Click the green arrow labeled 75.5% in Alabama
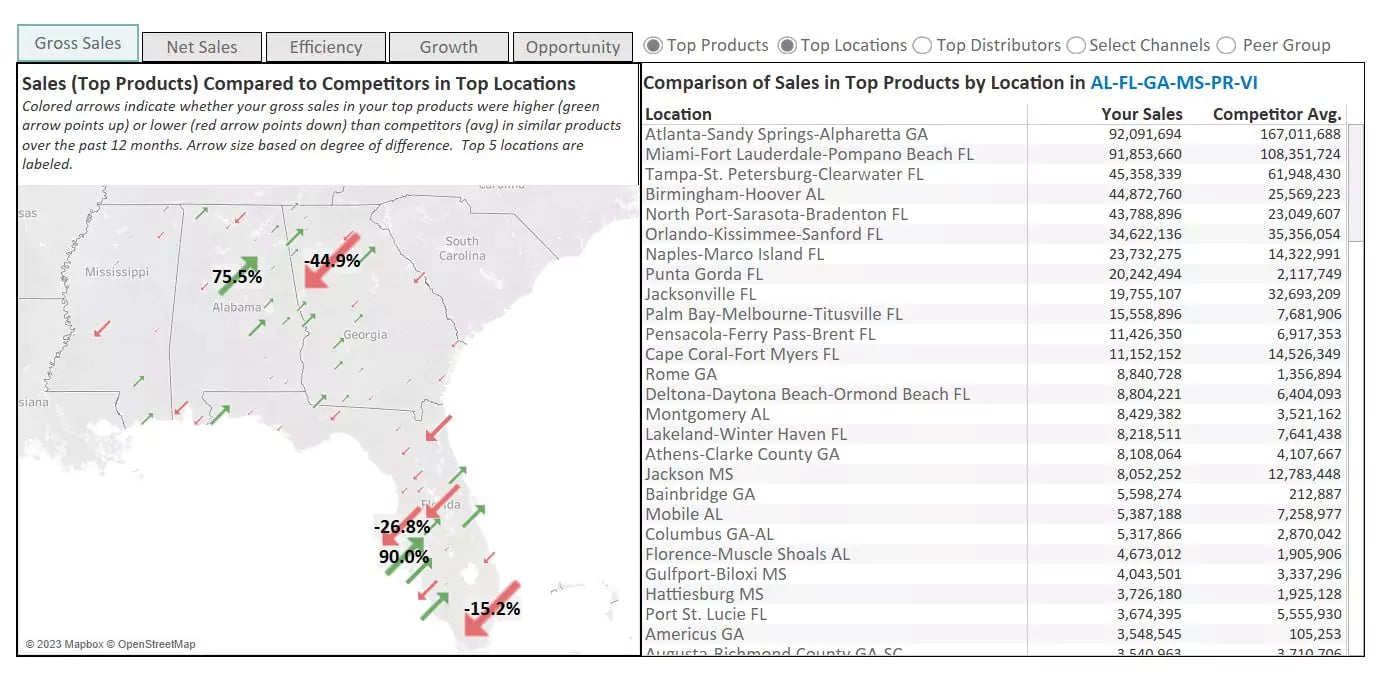The height and width of the screenshot is (676, 1390). tap(239, 275)
